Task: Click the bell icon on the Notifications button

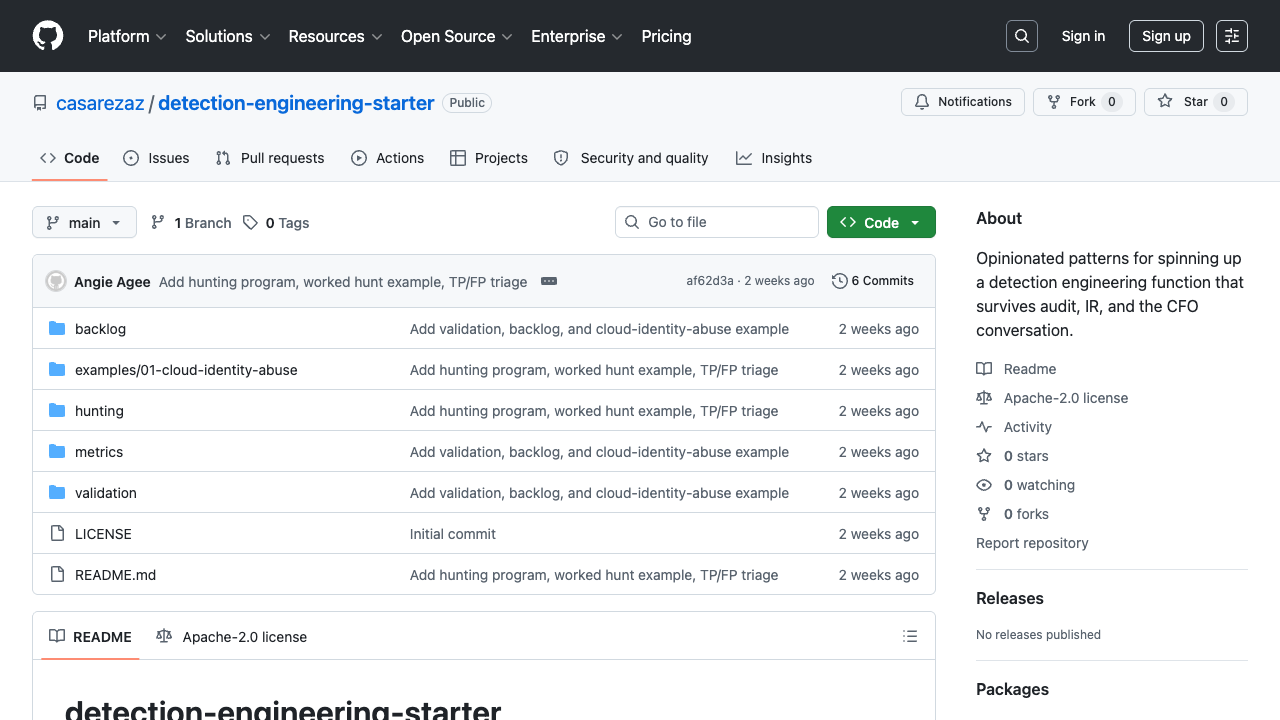Action: click(x=922, y=102)
